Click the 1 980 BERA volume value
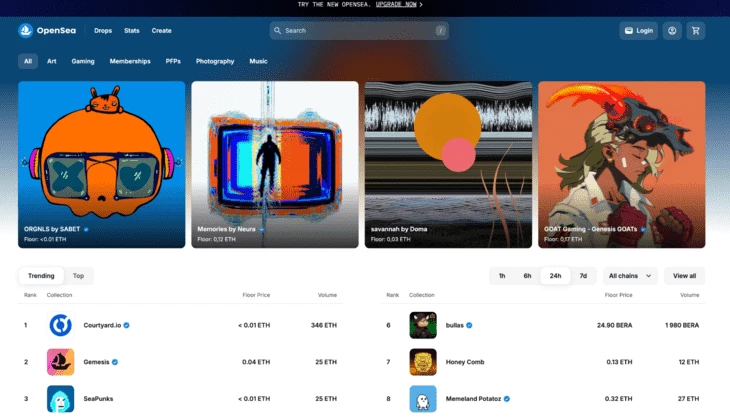Image resolution: width=730 pixels, height=418 pixels. 682,325
